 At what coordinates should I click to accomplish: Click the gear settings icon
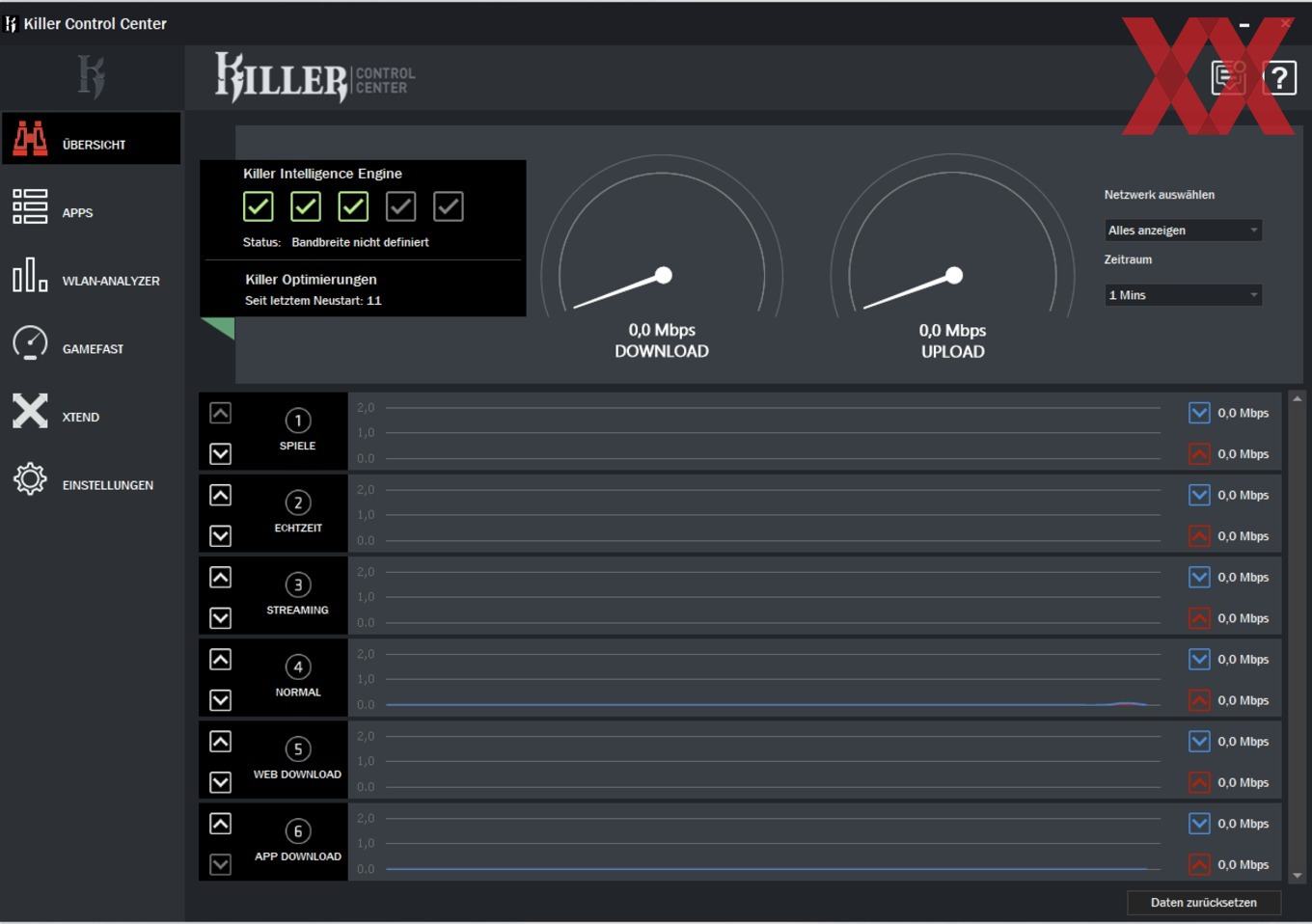tap(30, 479)
